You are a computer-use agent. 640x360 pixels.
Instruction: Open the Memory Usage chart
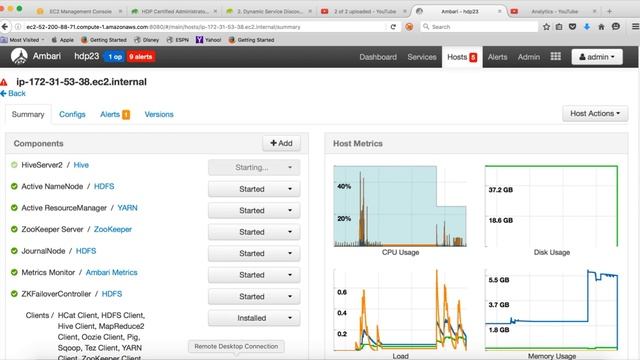pos(551,310)
